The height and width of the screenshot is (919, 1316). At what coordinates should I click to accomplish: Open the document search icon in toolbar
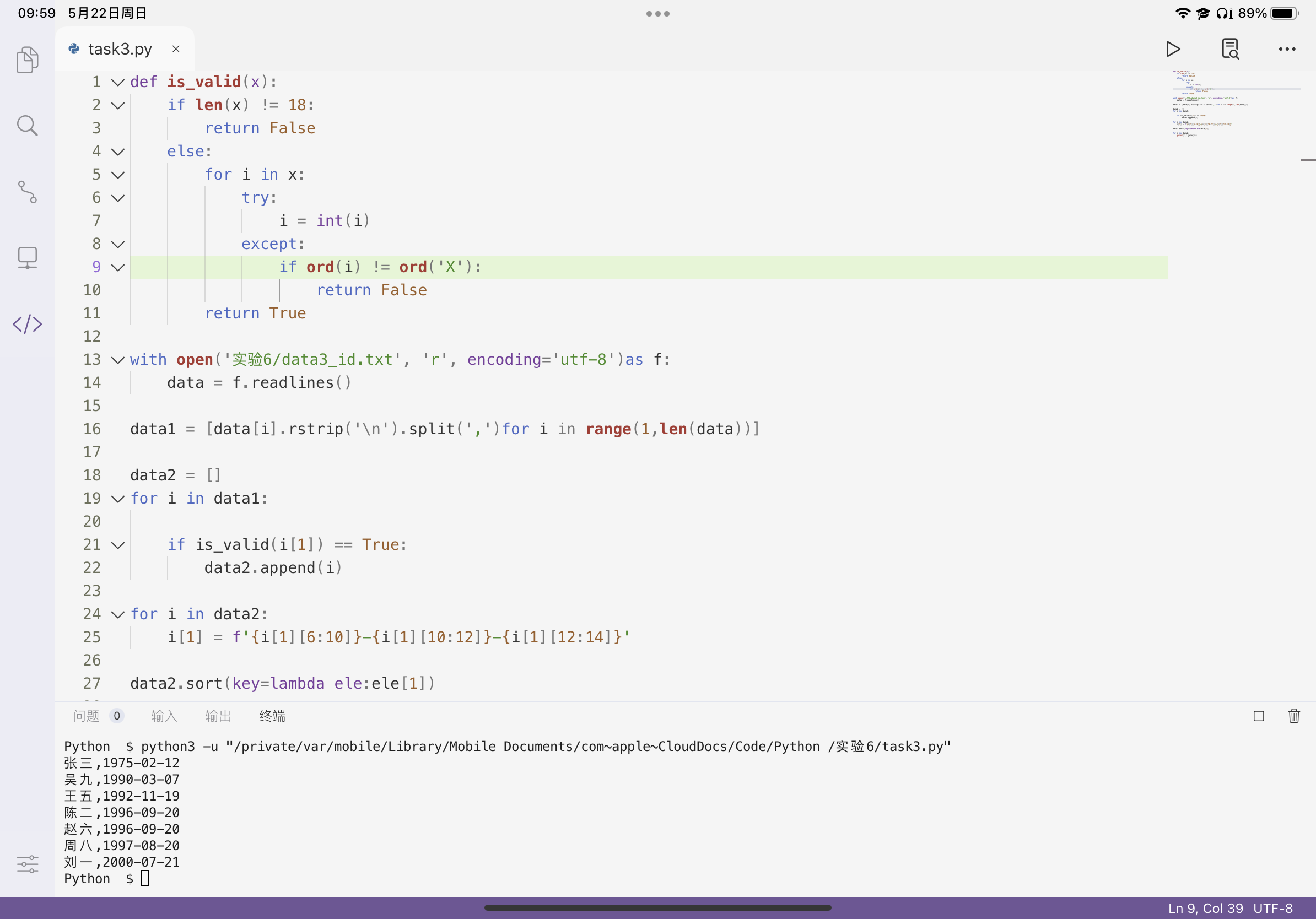1230,49
